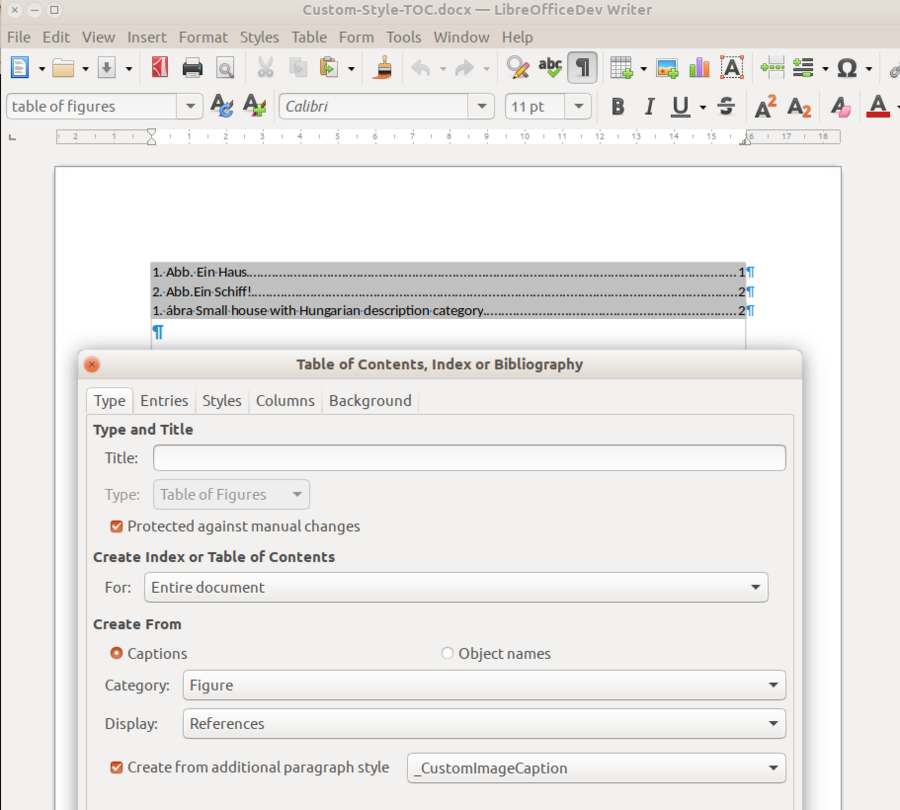Open the For dropdown showing Entire document

[x=456, y=587]
